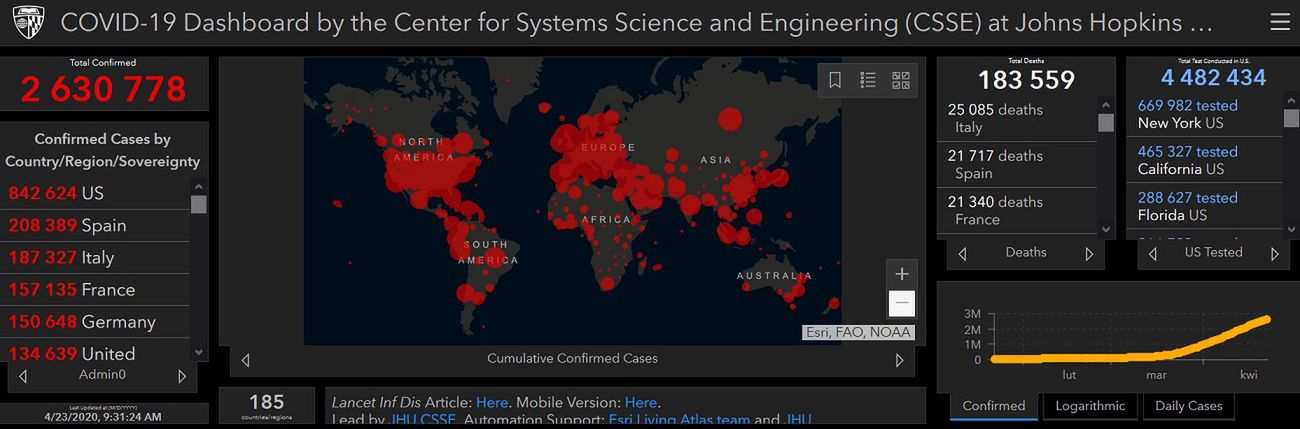1300x429 pixels.
Task: Go to previous map view, left arrow
Action: click(x=246, y=360)
